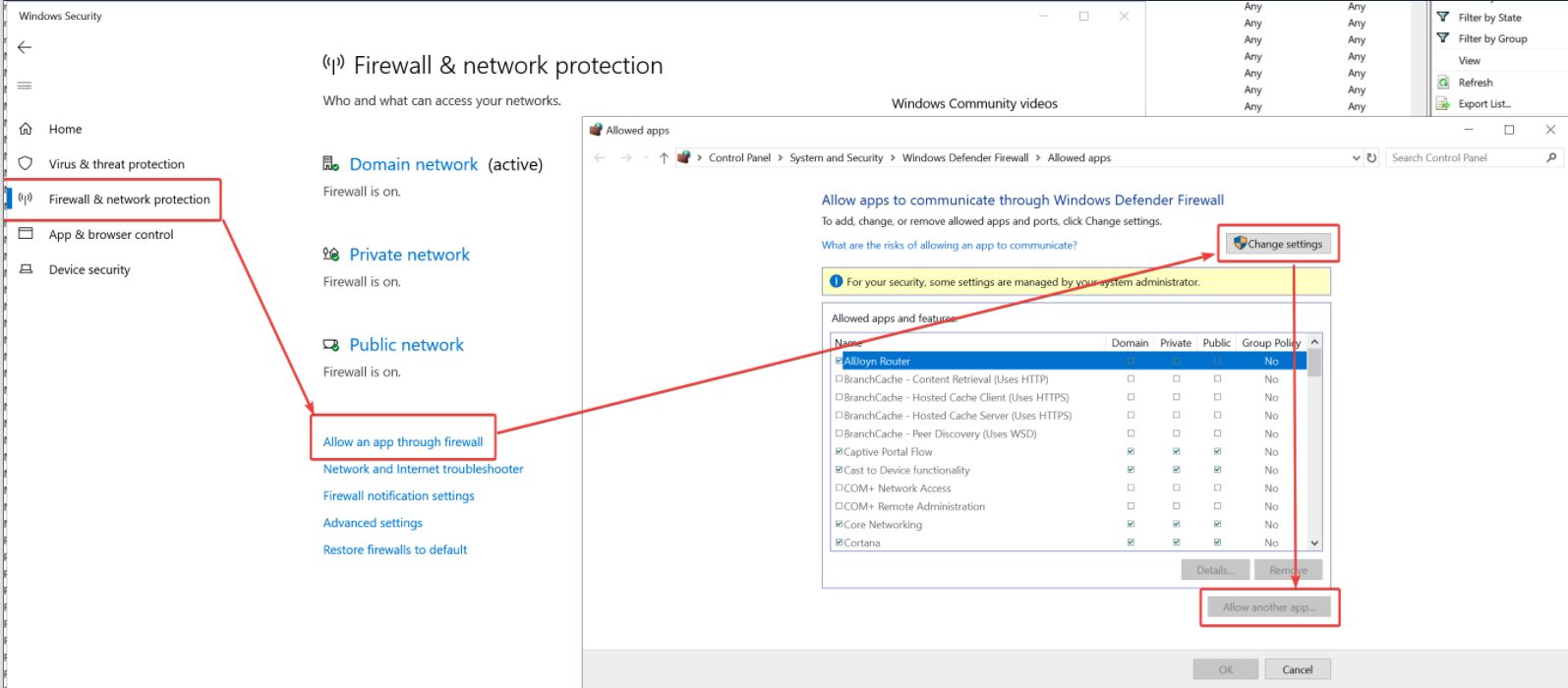Go back in Windows Security
1568x688 pixels.
(25, 47)
